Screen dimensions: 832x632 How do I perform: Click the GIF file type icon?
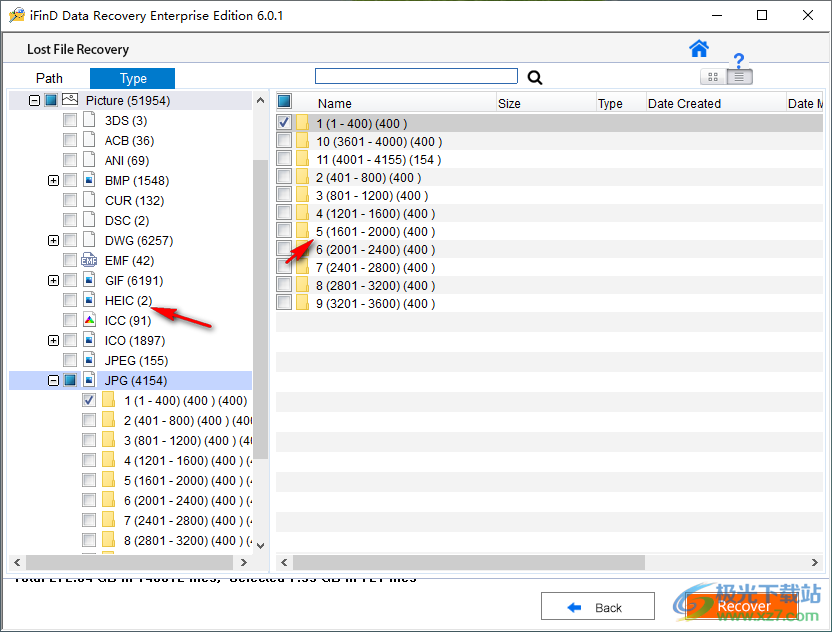point(89,280)
